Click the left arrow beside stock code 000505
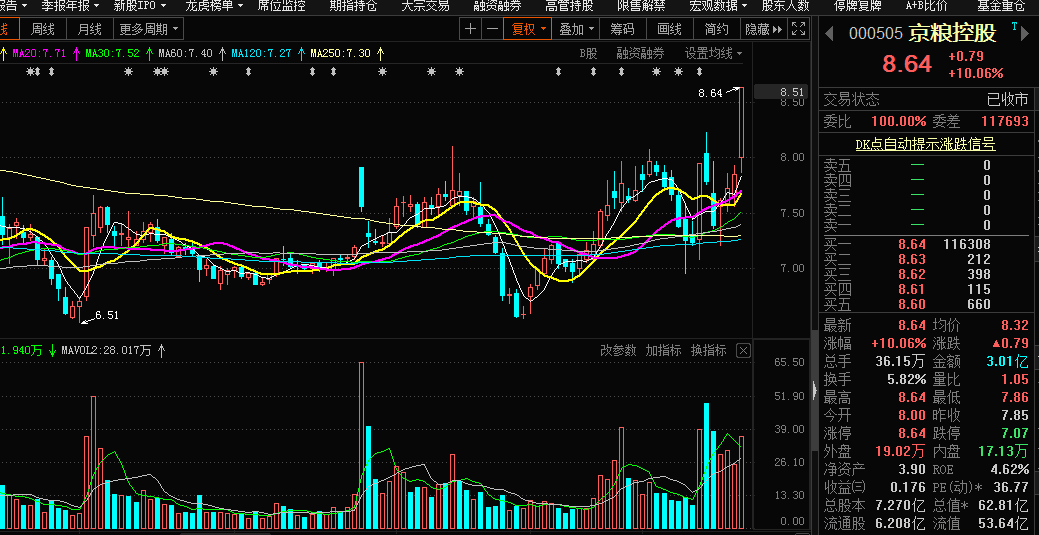The image size is (1039, 535). [829, 33]
